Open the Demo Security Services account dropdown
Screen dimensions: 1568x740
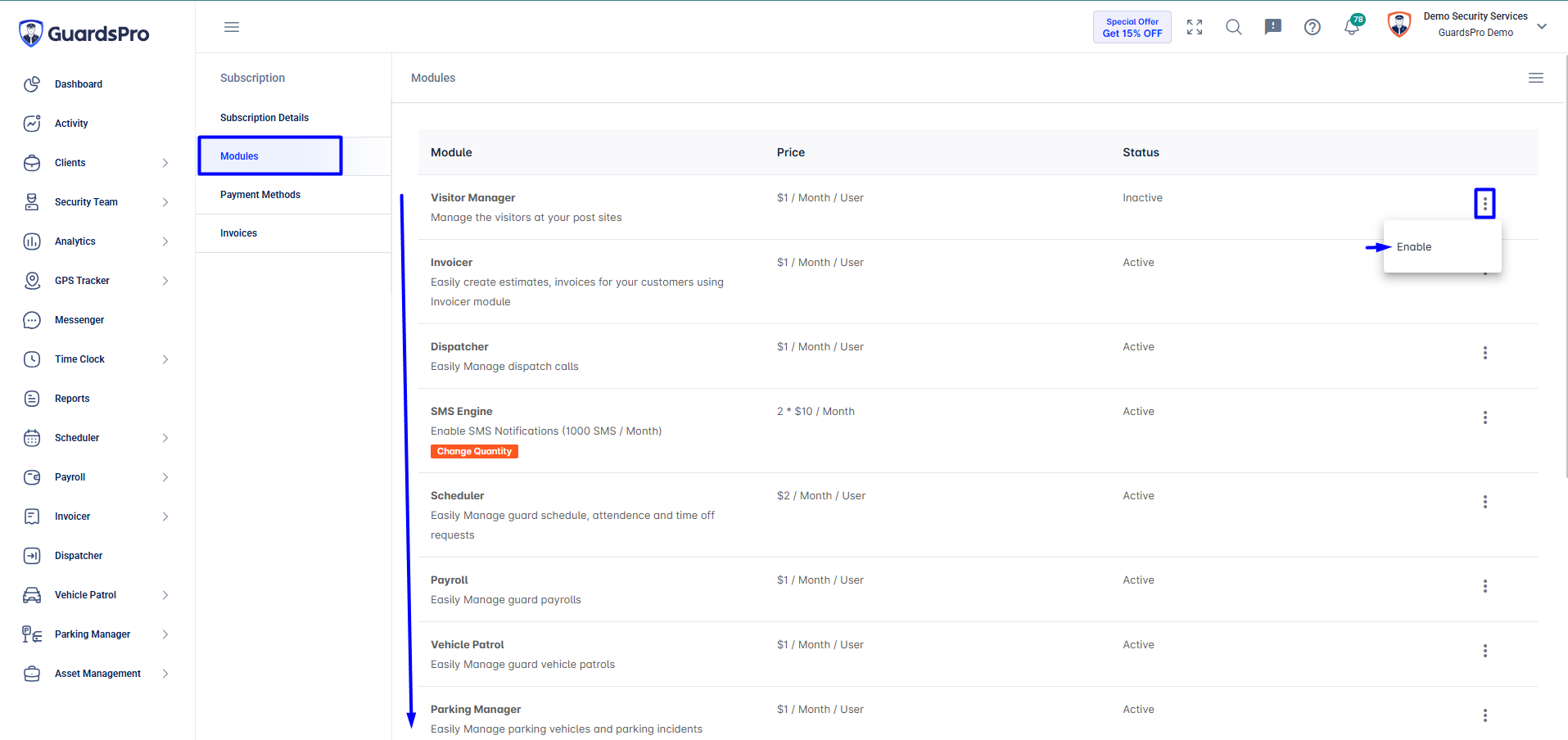(x=1542, y=26)
